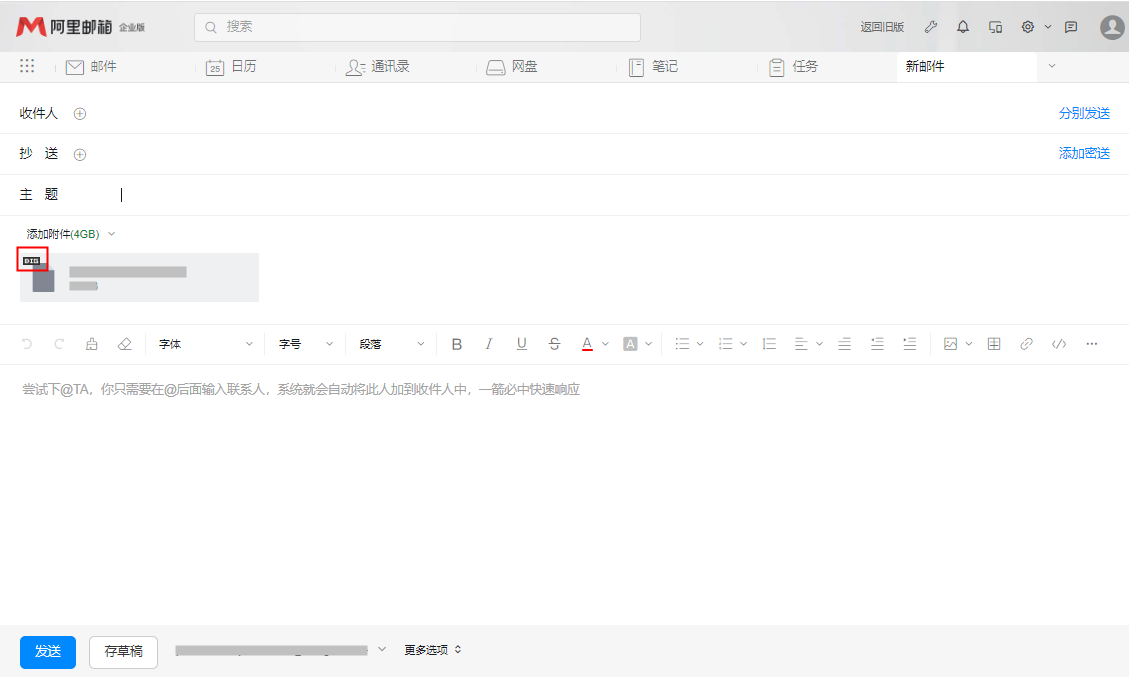Apply italic formatting to text
This screenshot has height=677, width=1129.
[x=489, y=344]
